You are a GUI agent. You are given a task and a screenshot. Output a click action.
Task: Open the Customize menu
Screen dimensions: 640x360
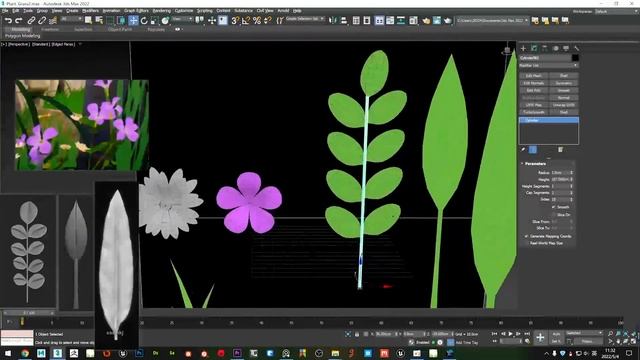click(x=184, y=11)
